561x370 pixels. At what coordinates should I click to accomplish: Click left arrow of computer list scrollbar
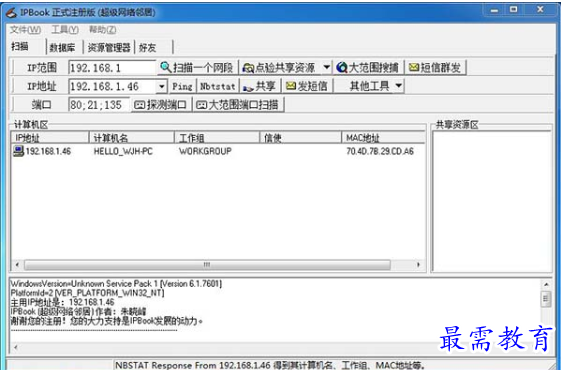point(17,265)
